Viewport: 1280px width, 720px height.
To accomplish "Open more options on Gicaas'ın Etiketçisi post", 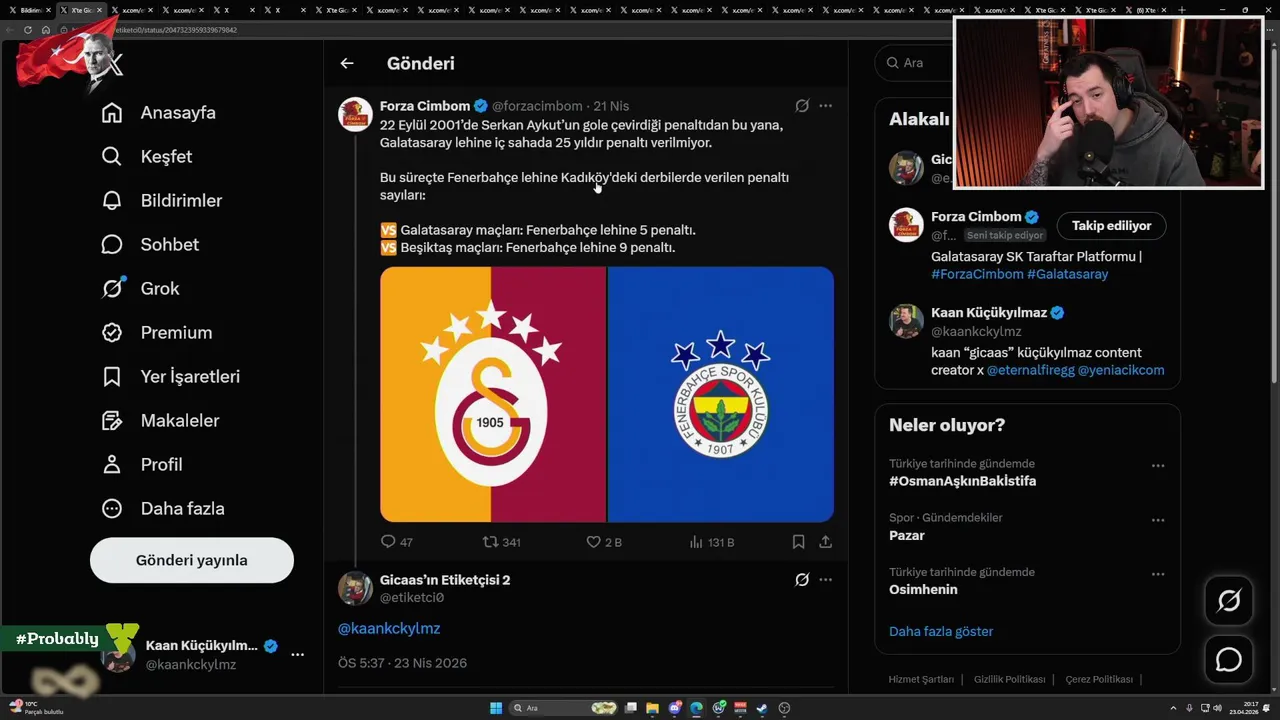I will click(x=825, y=580).
